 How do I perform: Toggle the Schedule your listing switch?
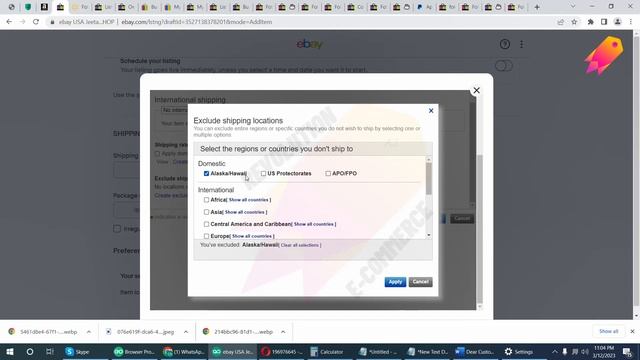point(504,66)
